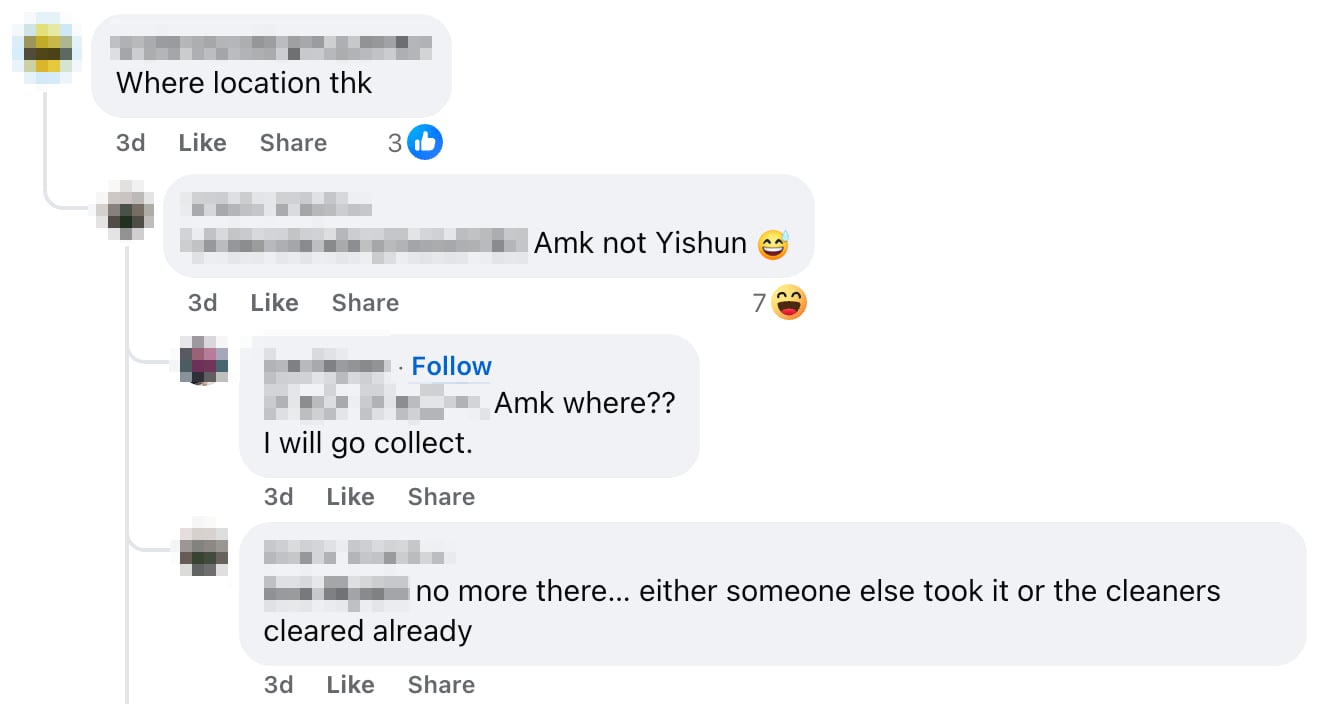
Task: Share the "cleaners cleared already" reply
Action: [441, 685]
